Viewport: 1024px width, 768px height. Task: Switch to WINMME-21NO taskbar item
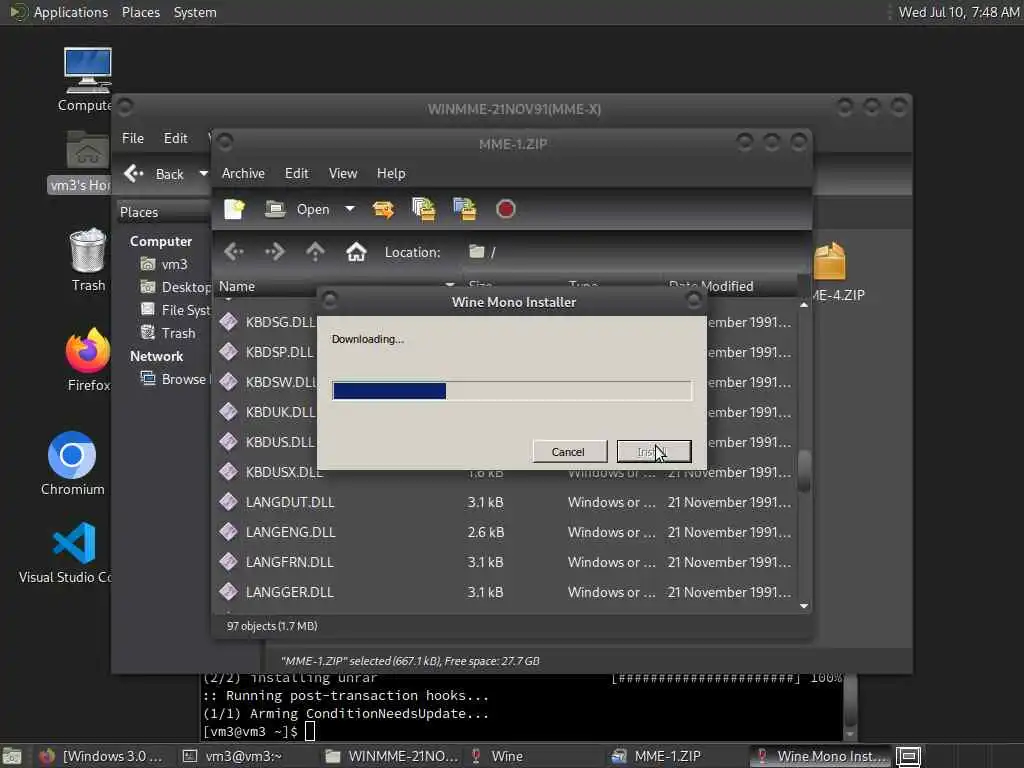click(x=392, y=756)
